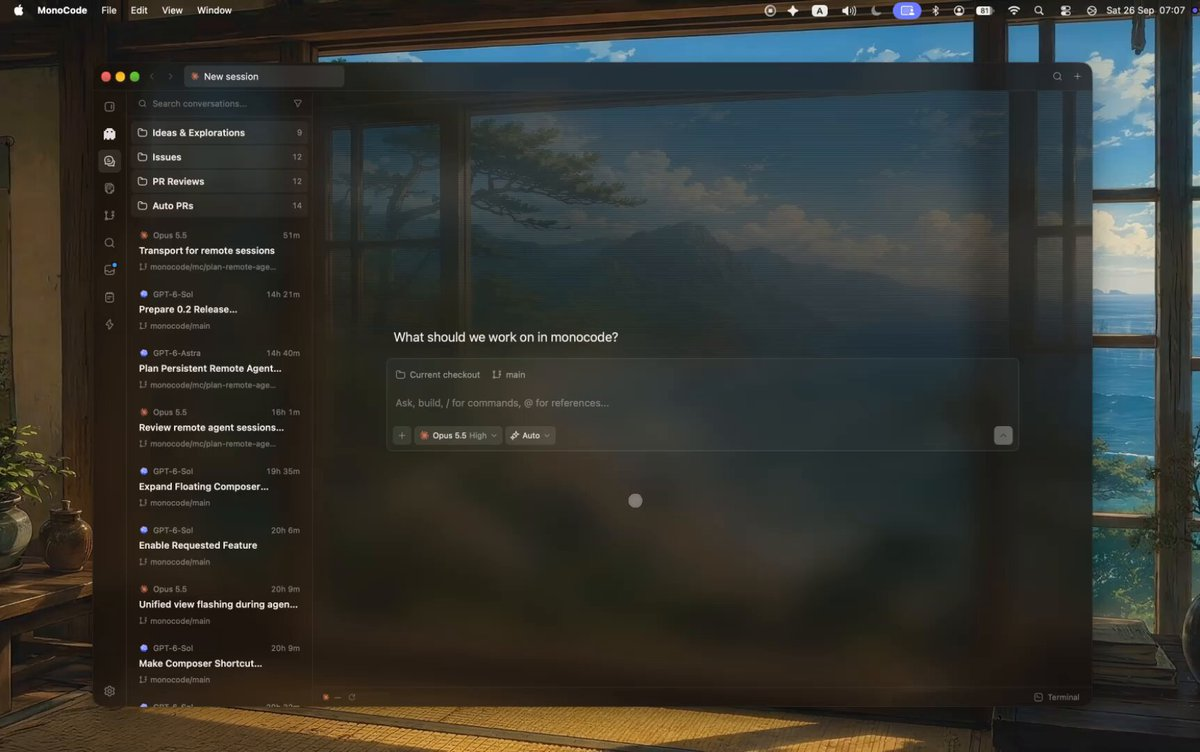Viewport: 1200px width, 752px height.
Task: Open the conversations chat icon
Action: 110,161
